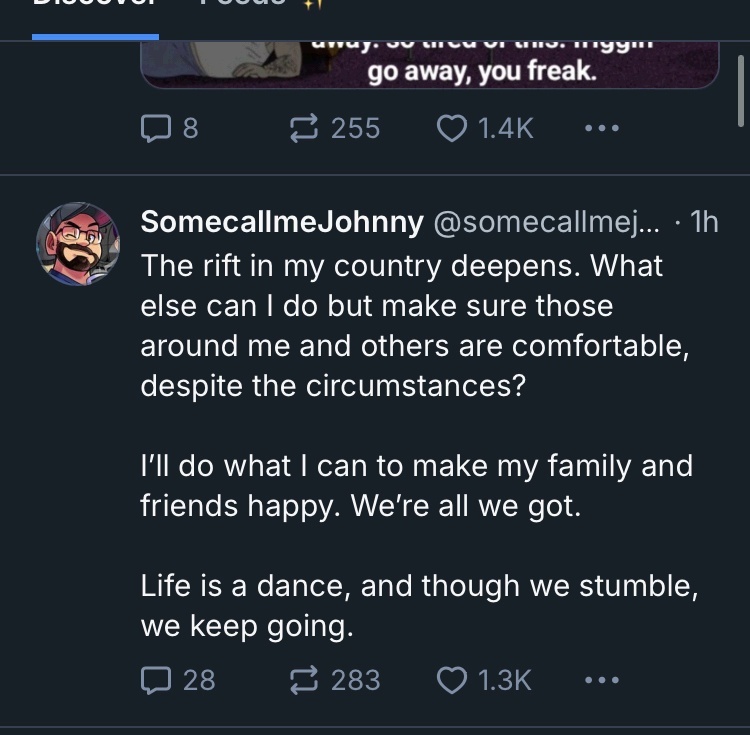Viewport: 750px width, 735px height.
Task: Open more options beside the 1.4K likes
Action: (601, 129)
